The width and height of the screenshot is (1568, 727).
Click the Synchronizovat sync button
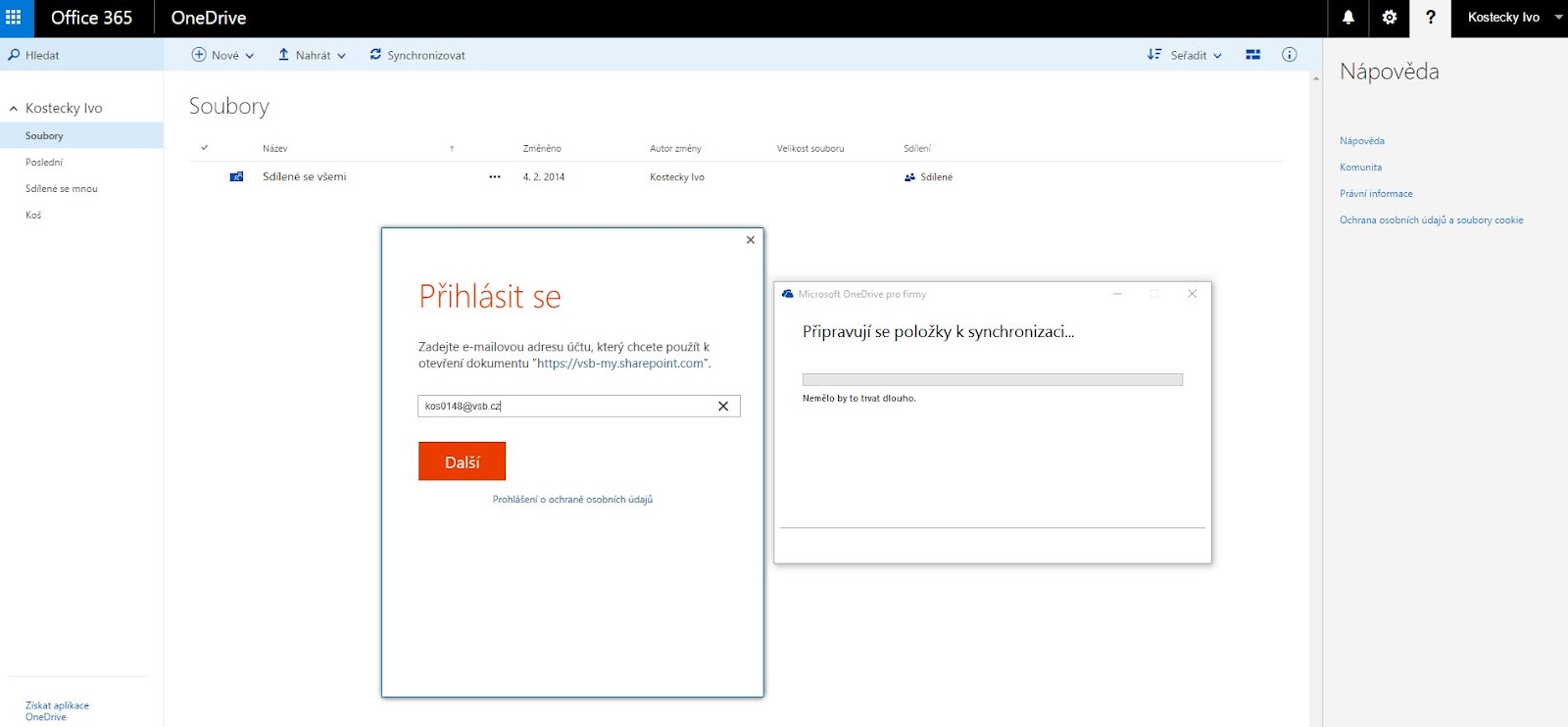[x=417, y=55]
